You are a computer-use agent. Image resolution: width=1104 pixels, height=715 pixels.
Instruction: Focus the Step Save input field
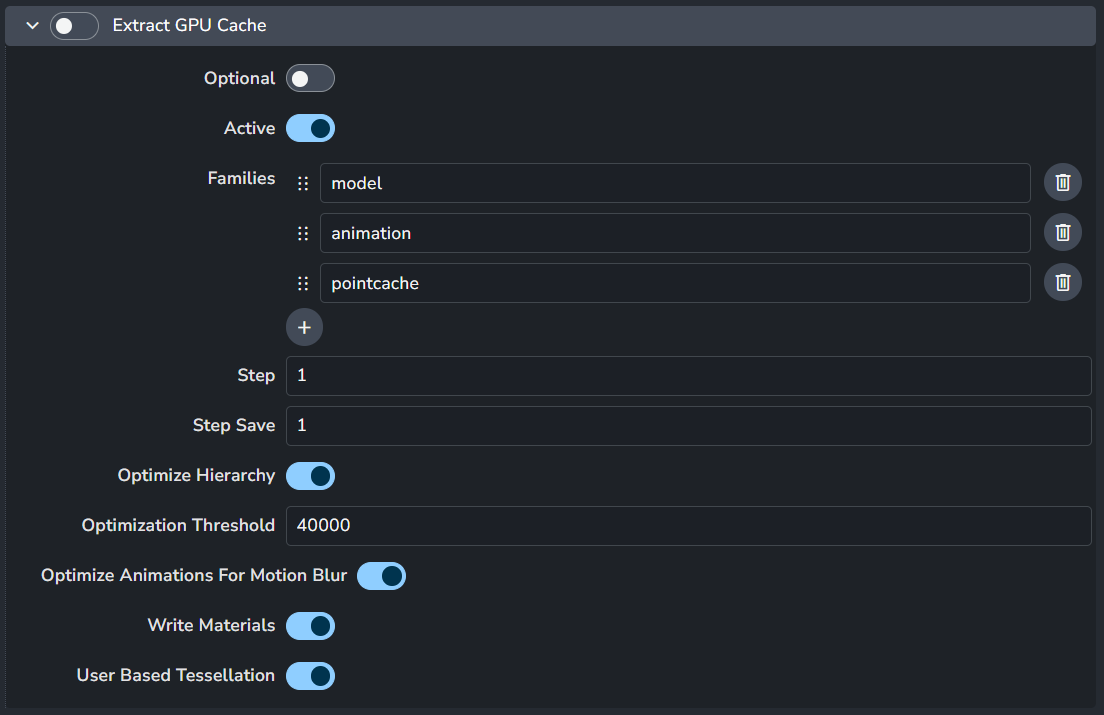[x=688, y=426]
